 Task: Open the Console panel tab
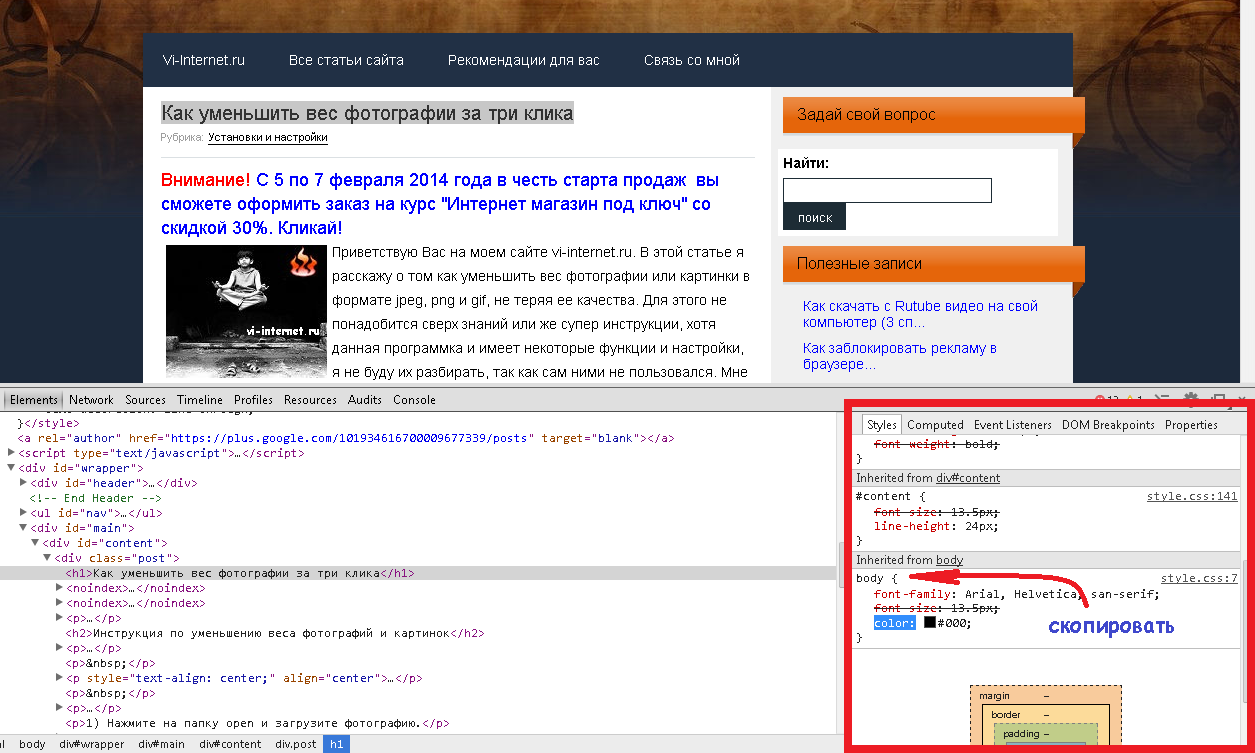click(414, 400)
